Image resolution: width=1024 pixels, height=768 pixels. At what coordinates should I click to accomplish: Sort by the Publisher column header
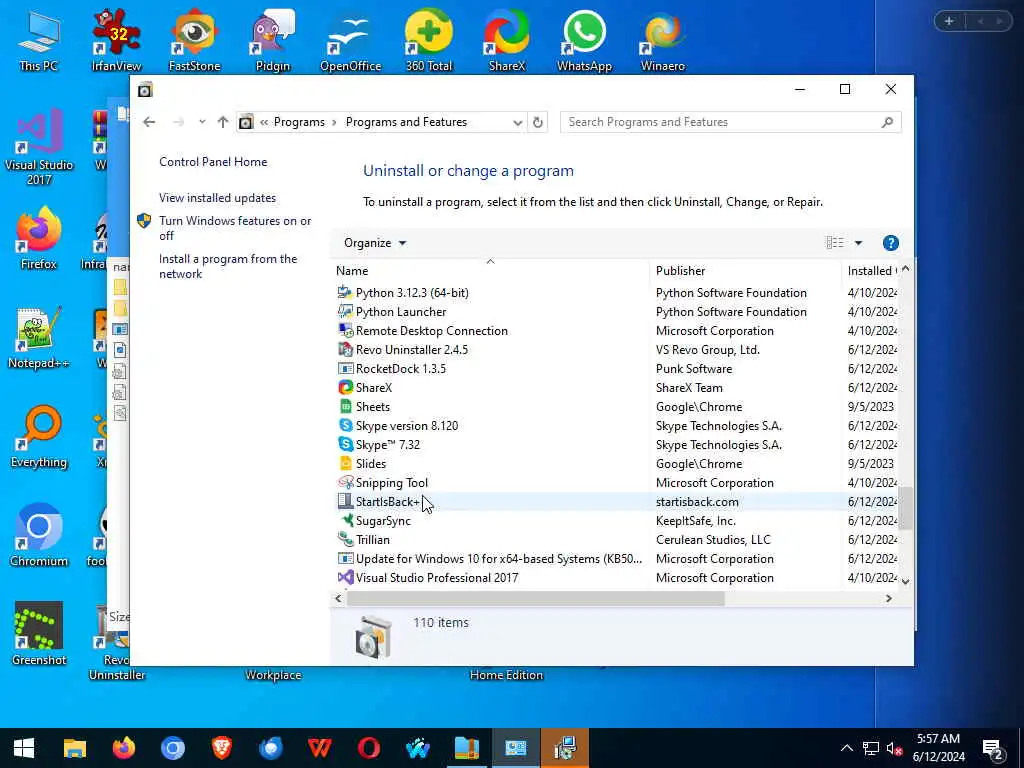(746, 270)
